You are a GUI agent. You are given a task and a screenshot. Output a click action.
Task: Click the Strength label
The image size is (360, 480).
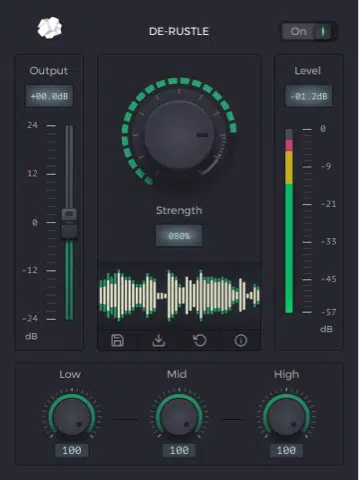coord(179,210)
